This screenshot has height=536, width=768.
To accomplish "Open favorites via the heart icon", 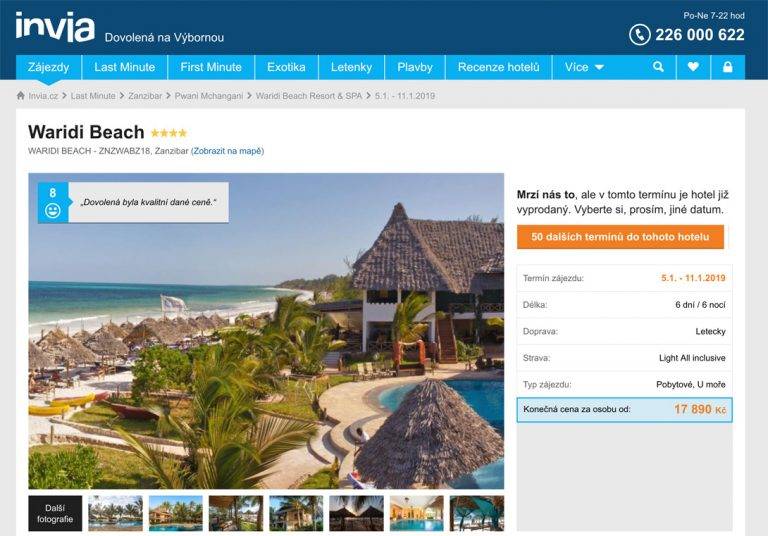I will pos(693,67).
